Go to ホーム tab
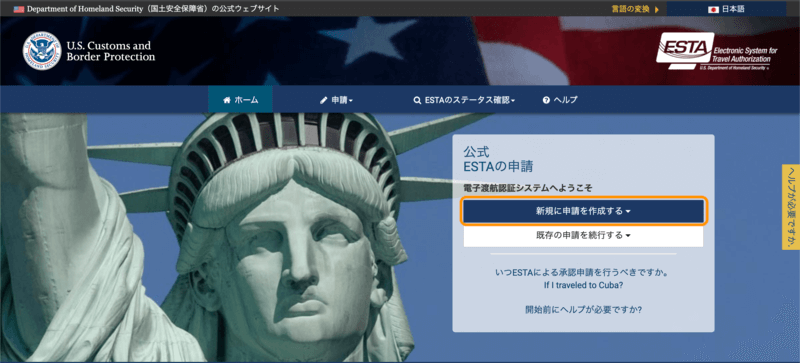 (240, 100)
